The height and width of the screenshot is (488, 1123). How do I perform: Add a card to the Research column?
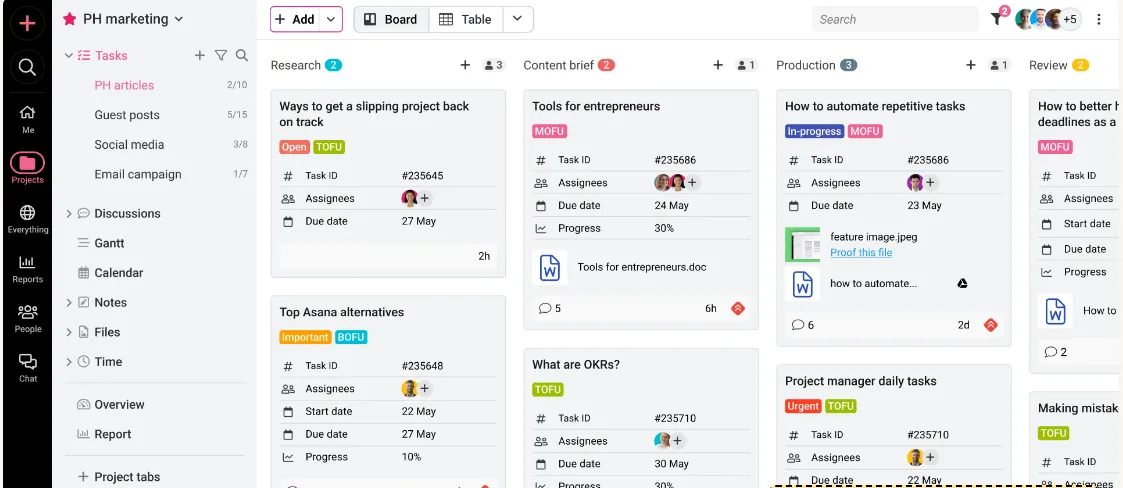click(x=465, y=65)
